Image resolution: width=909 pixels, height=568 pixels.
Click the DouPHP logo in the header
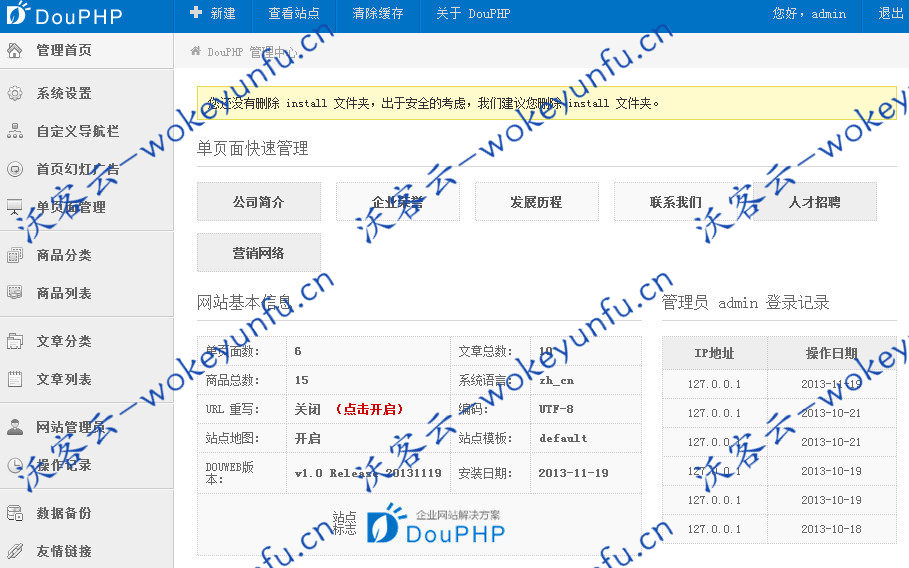pos(64,14)
